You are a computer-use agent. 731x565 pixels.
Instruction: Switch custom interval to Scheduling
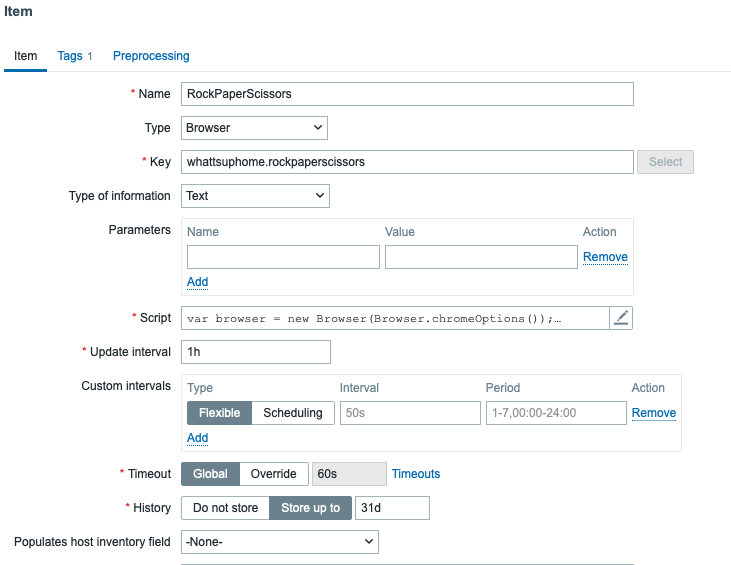[292, 413]
